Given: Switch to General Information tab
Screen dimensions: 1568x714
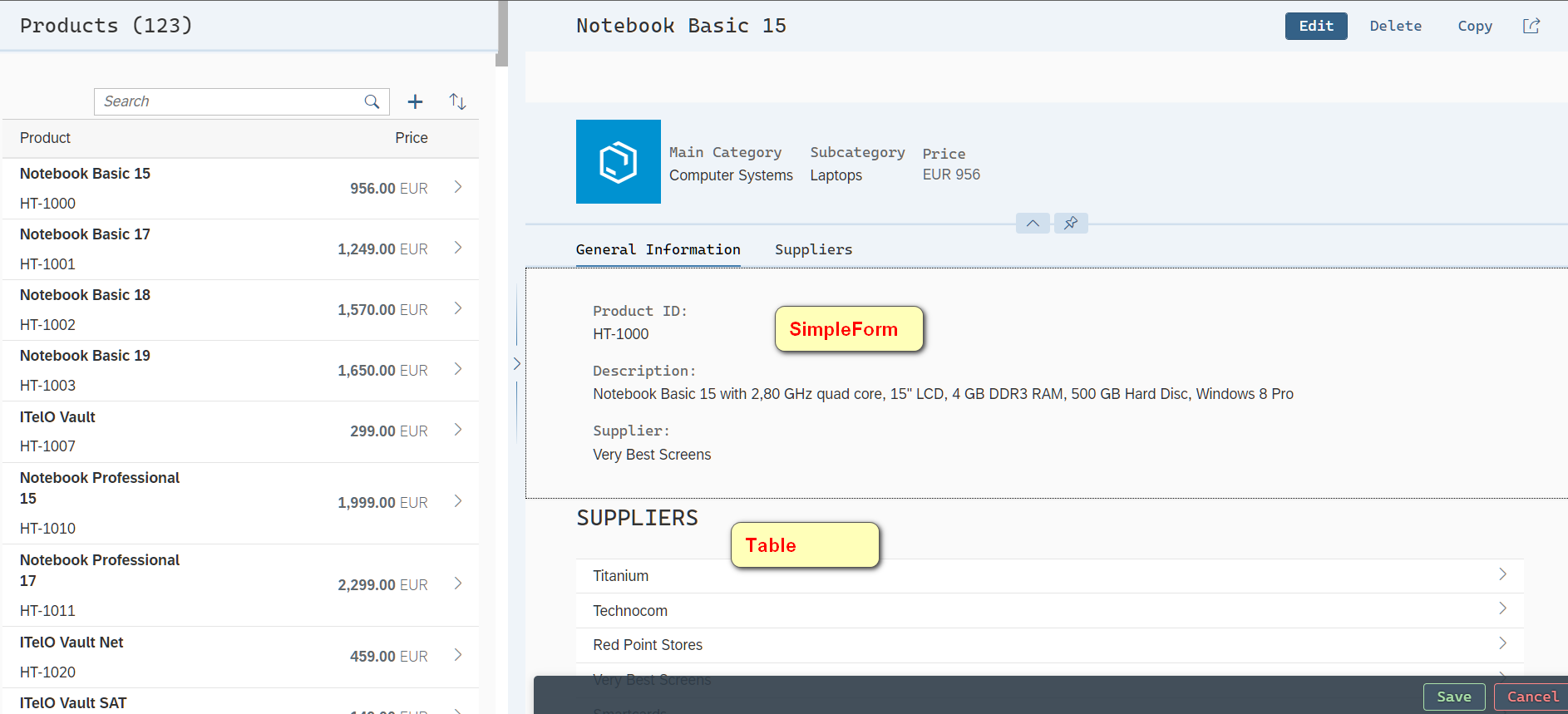Looking at the screenshot, I should (658, 249).
